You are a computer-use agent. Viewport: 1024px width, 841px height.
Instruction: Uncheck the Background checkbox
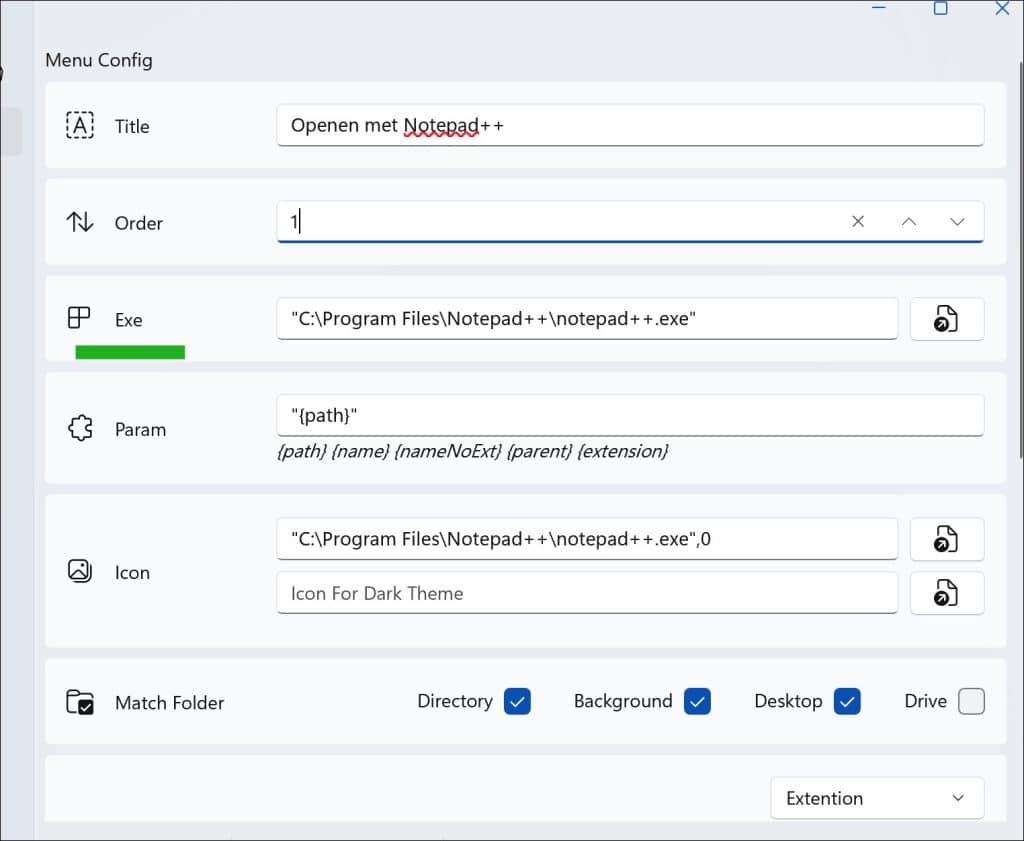point(697,702)
